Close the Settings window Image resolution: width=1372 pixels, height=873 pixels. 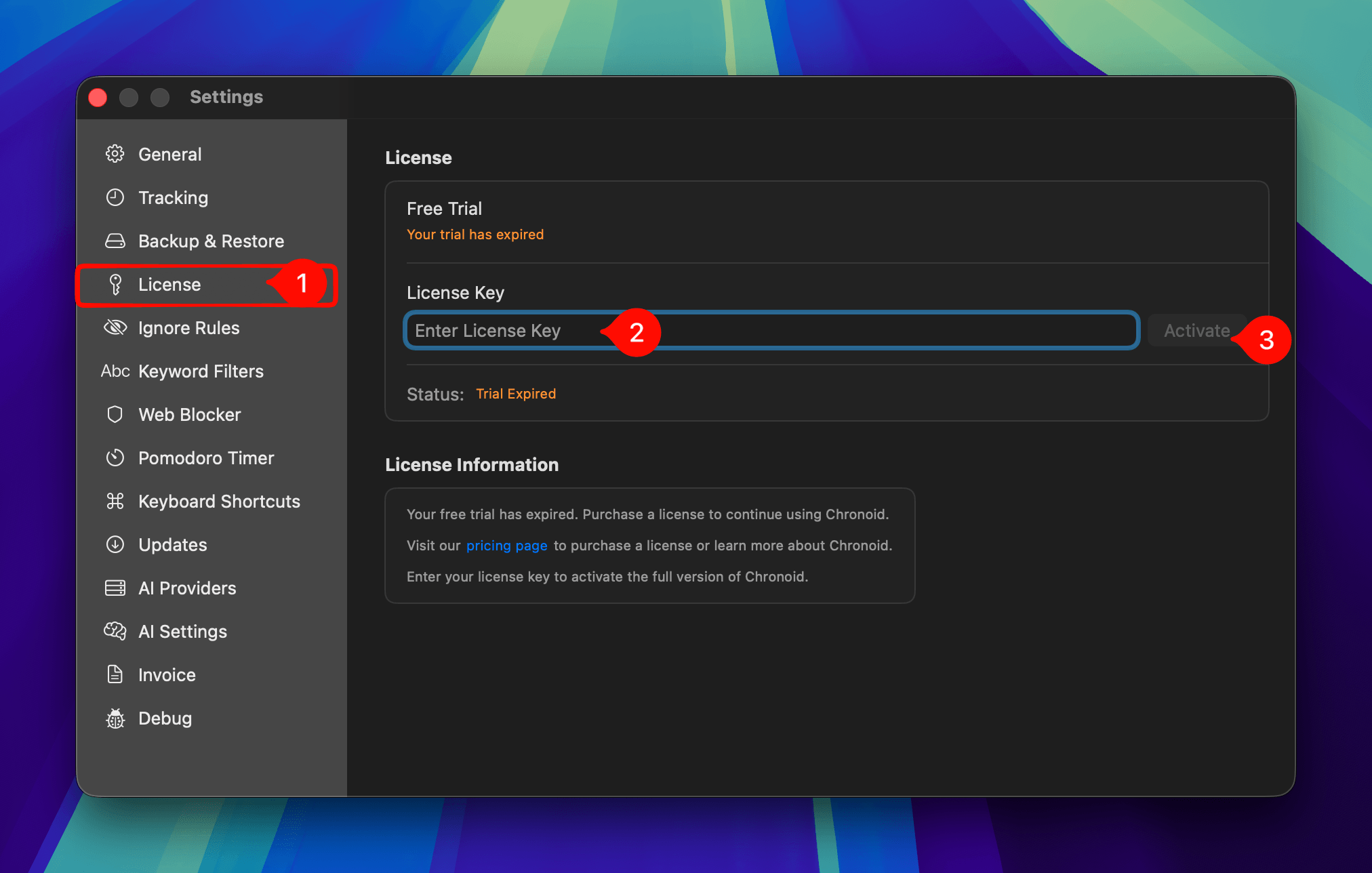click(97, 97)
